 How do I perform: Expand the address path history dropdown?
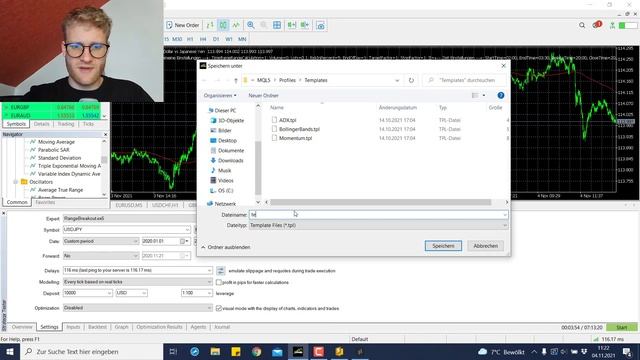click(x=397, y=80)
